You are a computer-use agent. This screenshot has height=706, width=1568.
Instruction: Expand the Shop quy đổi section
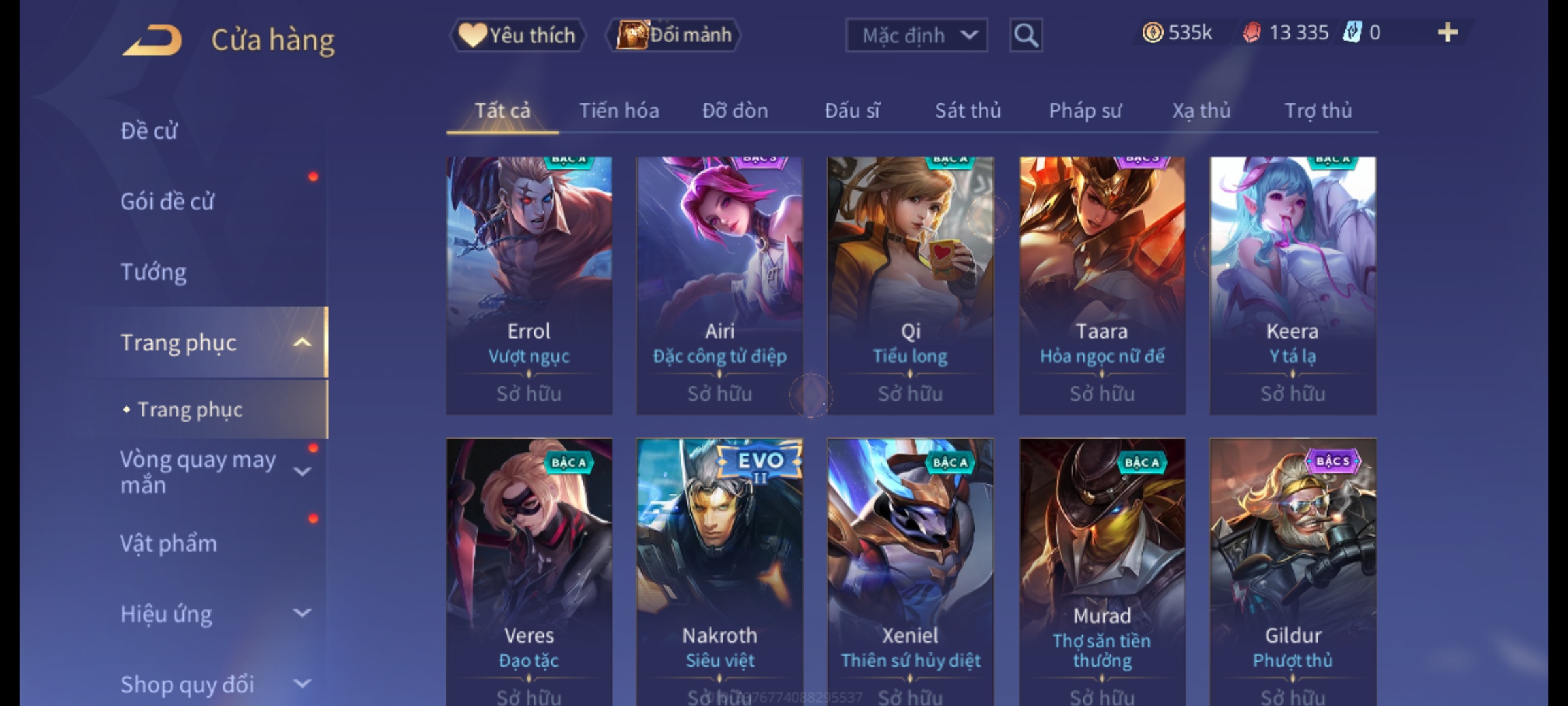pos(302,684)
